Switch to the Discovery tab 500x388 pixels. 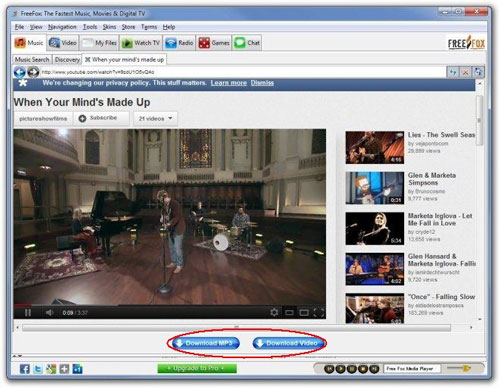pos(67,60)
